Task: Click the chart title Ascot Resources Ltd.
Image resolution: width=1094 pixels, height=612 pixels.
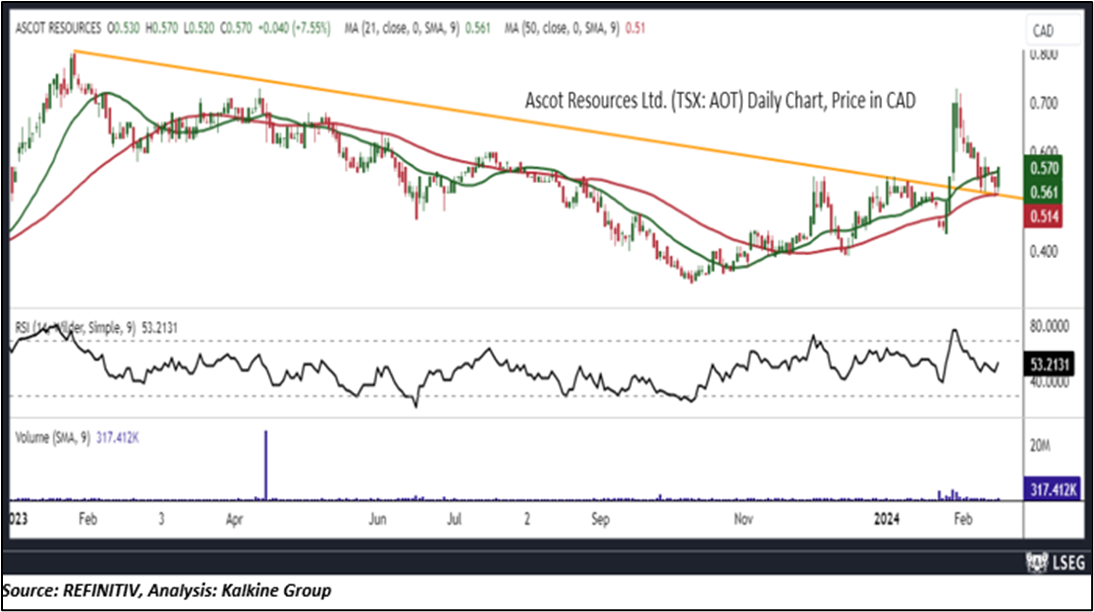Action: tap(720, 100)
